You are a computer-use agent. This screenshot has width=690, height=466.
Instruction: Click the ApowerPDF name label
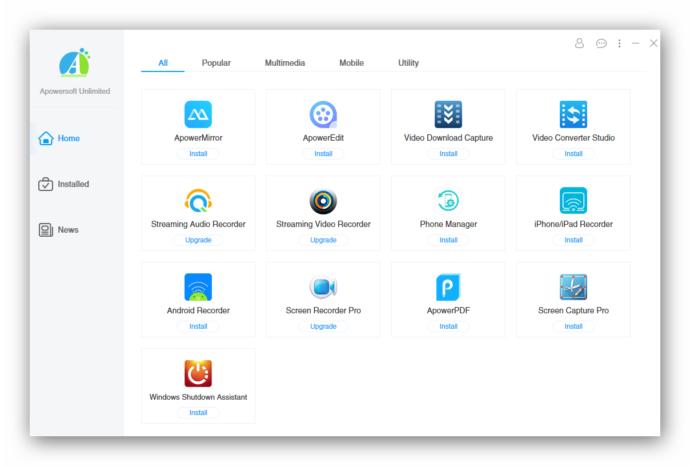pyautogui.click(x=448, y=310)
